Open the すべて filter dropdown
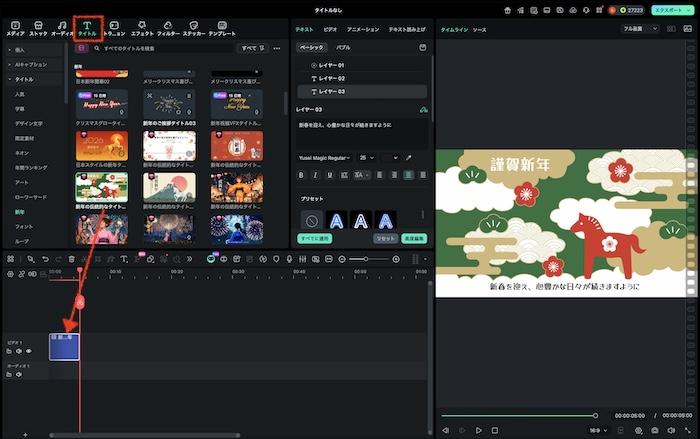 click(x=253, y=48)
